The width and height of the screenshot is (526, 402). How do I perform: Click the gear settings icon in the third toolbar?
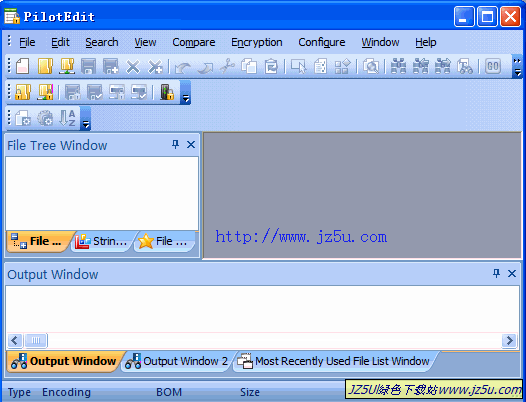(45, 118)
